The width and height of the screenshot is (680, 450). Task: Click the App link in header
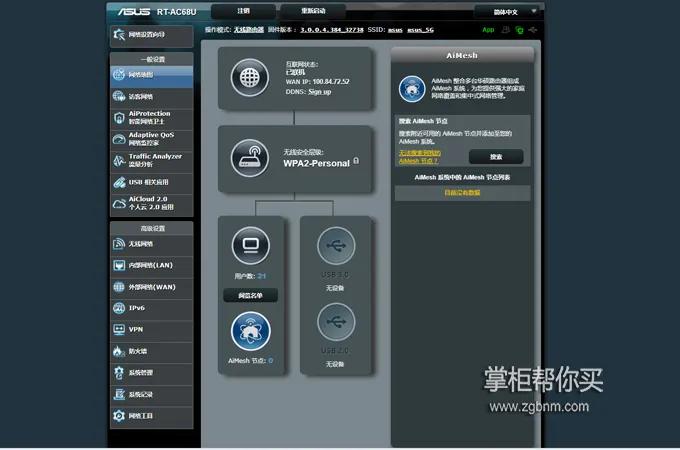coord(488,30)
